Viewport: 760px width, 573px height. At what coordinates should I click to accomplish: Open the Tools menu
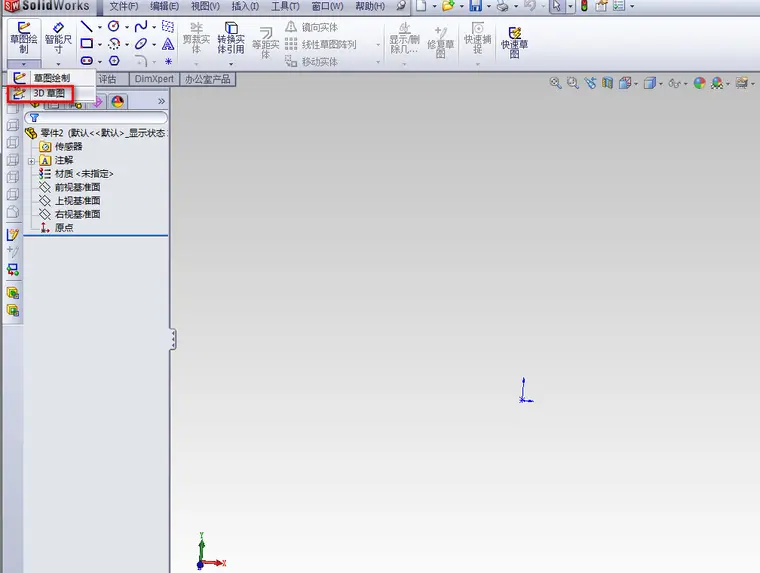285,6
